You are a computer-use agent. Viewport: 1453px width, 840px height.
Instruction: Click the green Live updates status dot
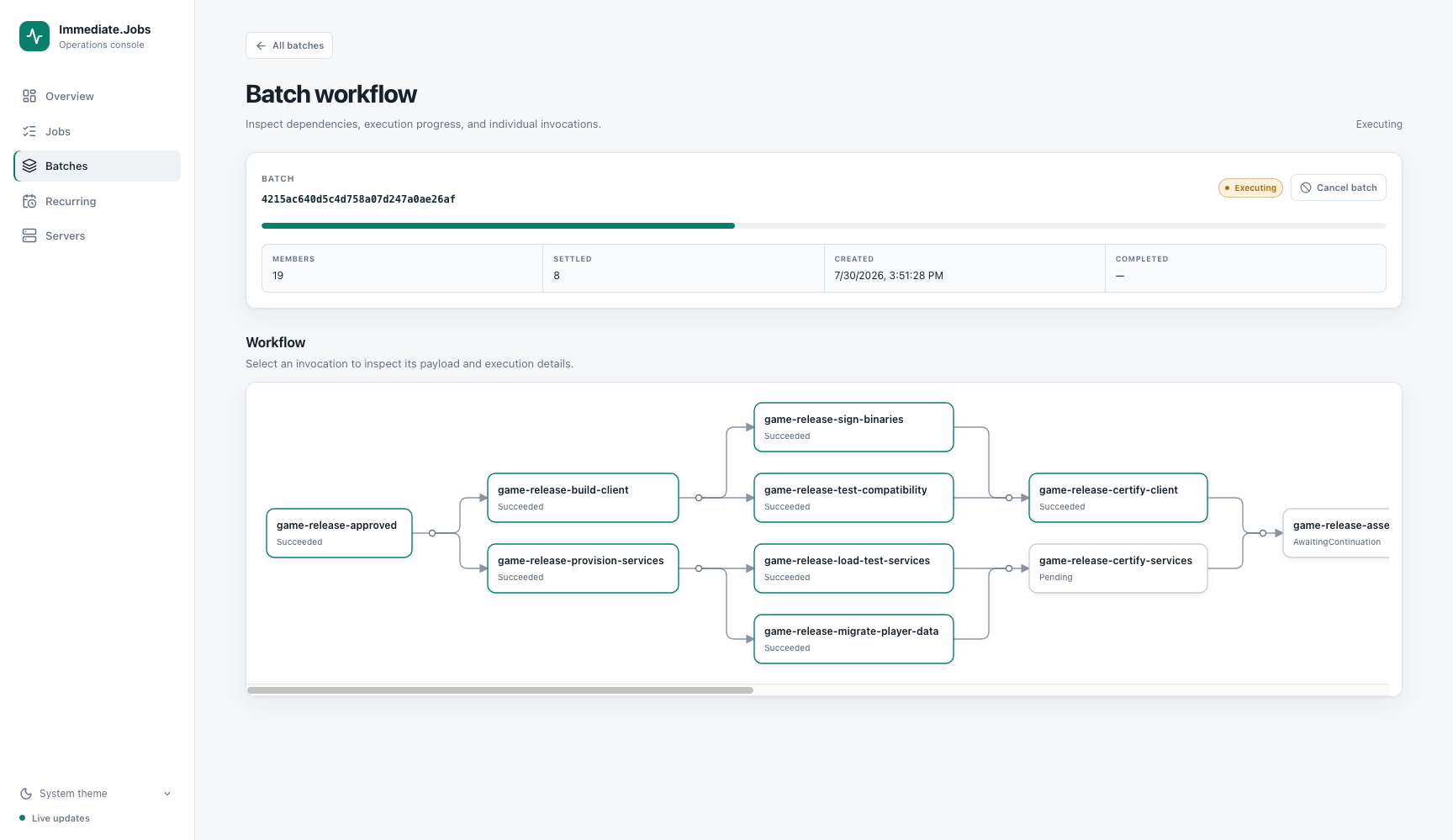click(22, 818)
